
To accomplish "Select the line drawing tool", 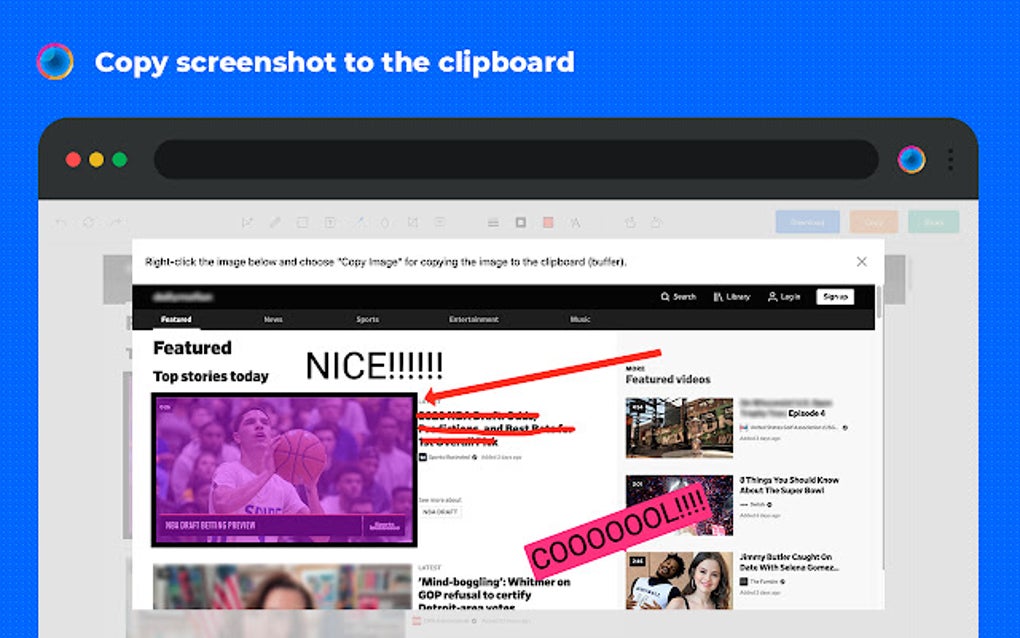I will (359, 222).
